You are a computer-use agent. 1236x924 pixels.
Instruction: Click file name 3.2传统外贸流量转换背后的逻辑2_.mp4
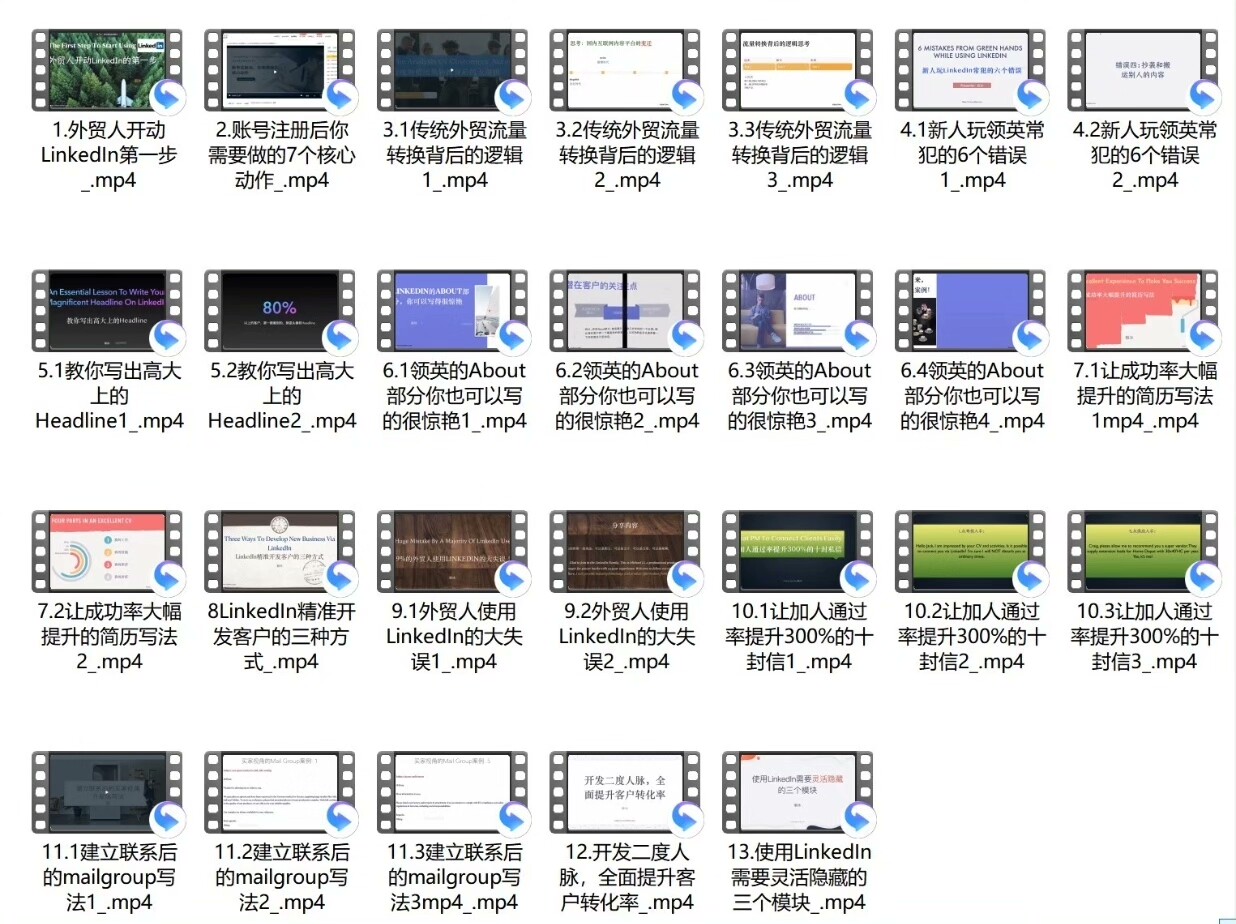(626, 155)
